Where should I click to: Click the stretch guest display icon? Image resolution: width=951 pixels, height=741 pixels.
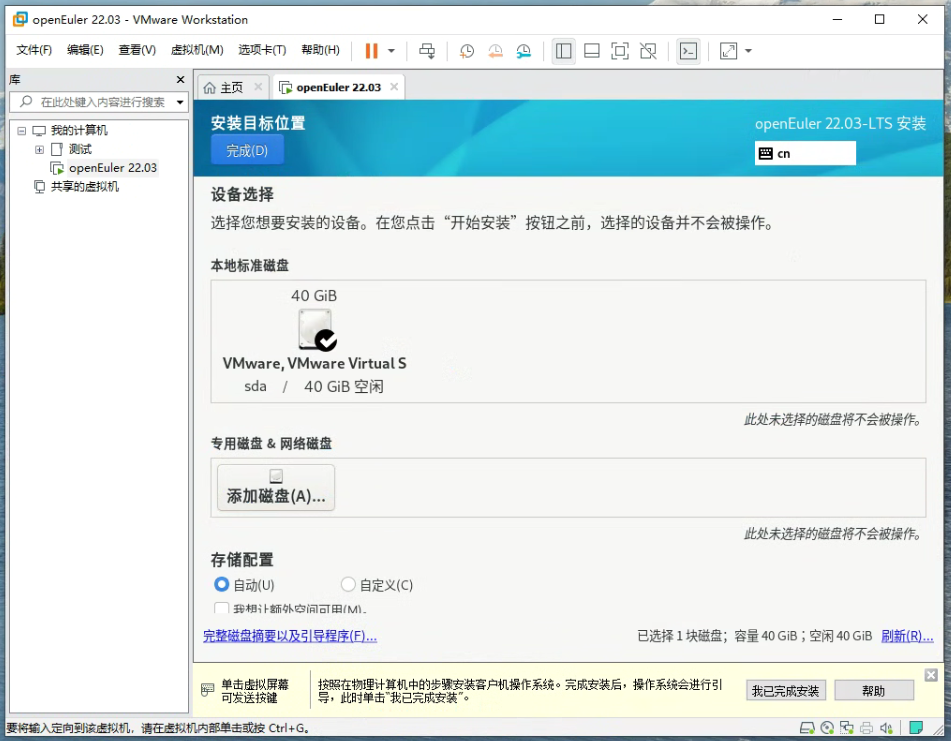point(728,51)
